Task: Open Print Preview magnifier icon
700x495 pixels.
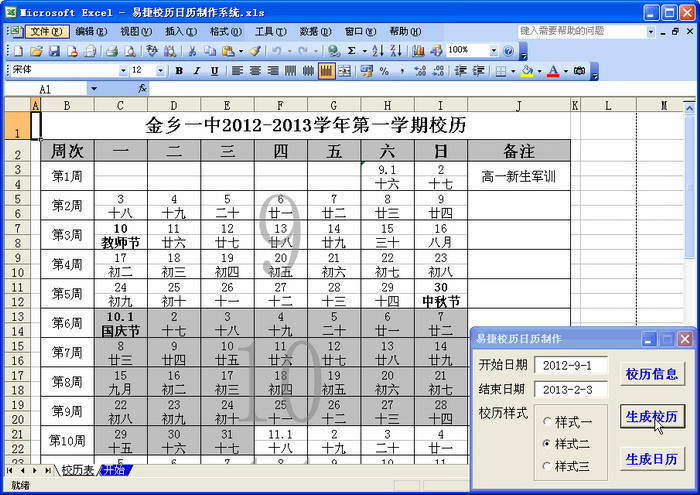Action: 130,51
